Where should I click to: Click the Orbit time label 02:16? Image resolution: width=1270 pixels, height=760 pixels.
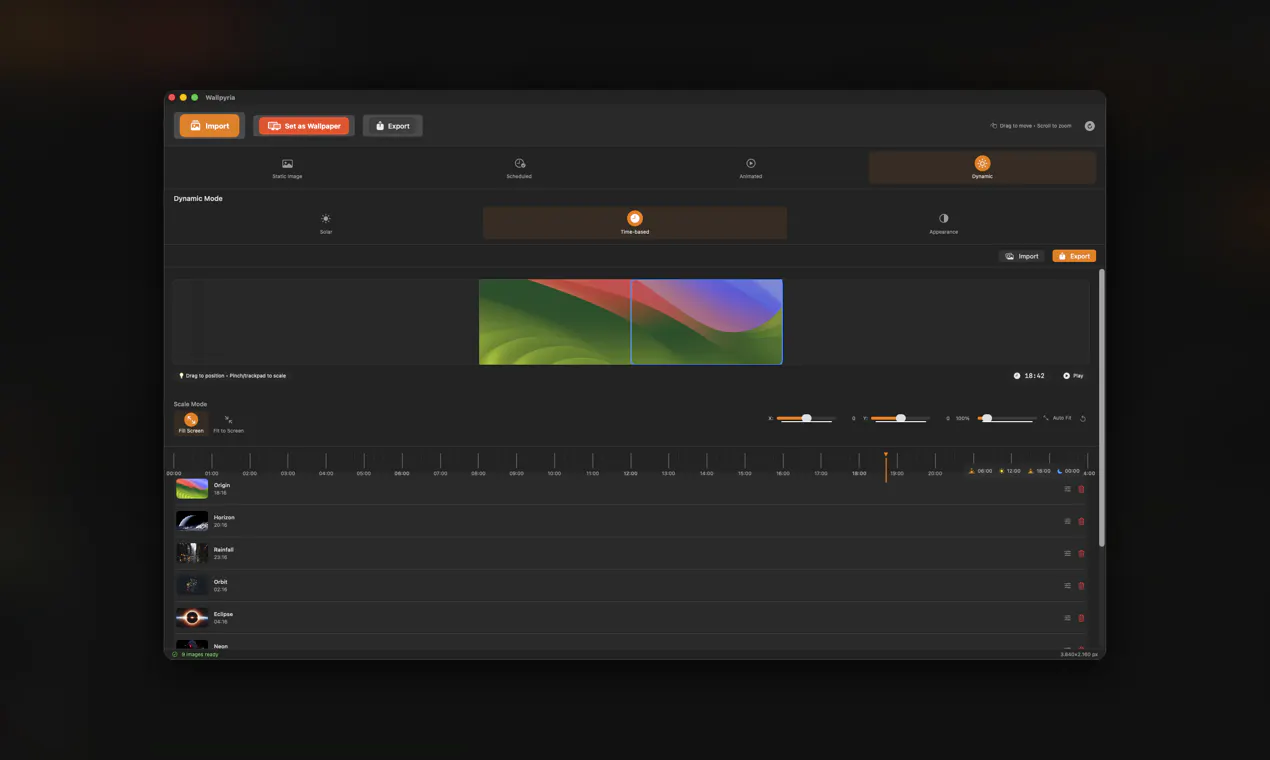(220, 589)
